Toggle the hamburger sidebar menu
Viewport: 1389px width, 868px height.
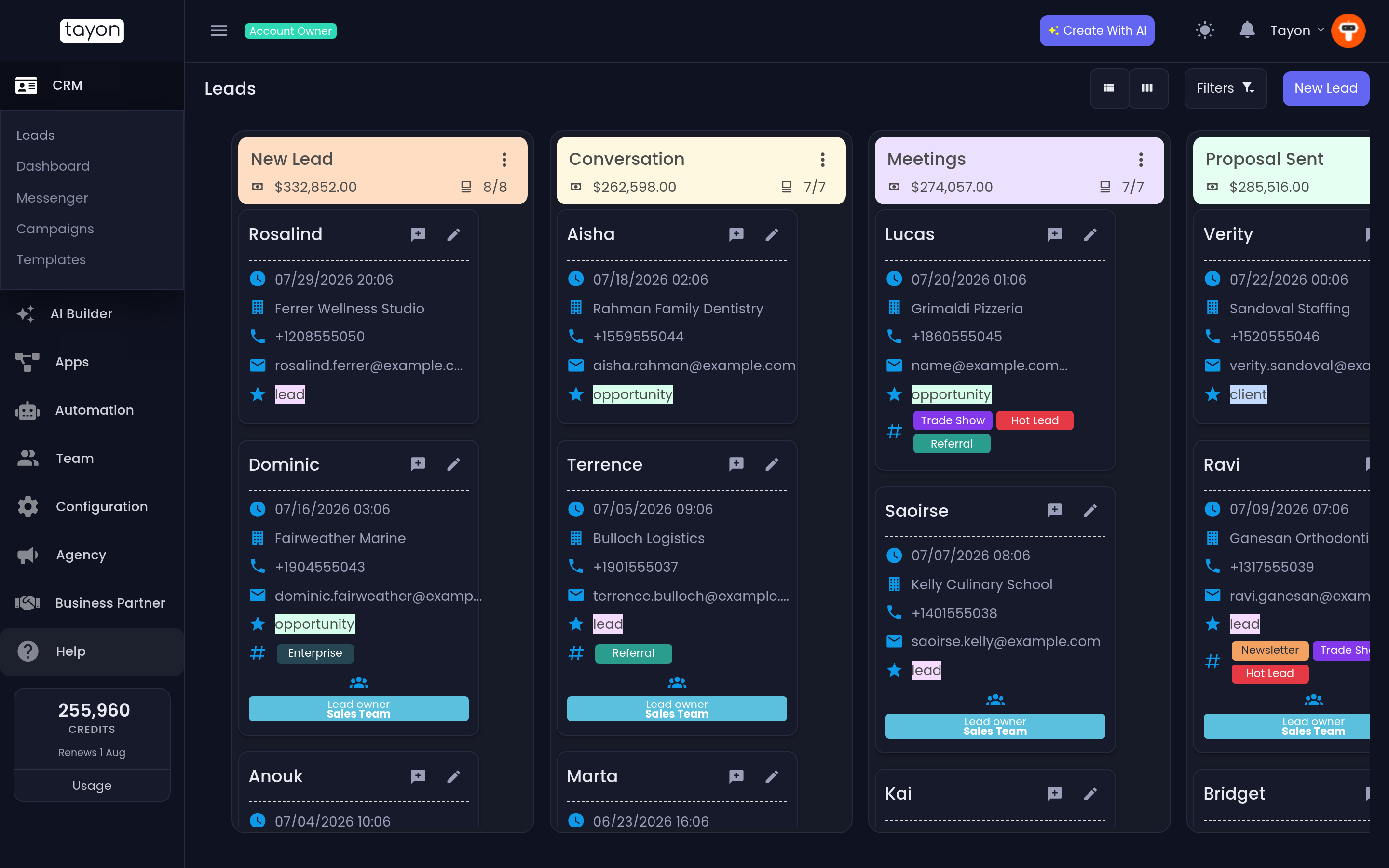coord(218,31)
